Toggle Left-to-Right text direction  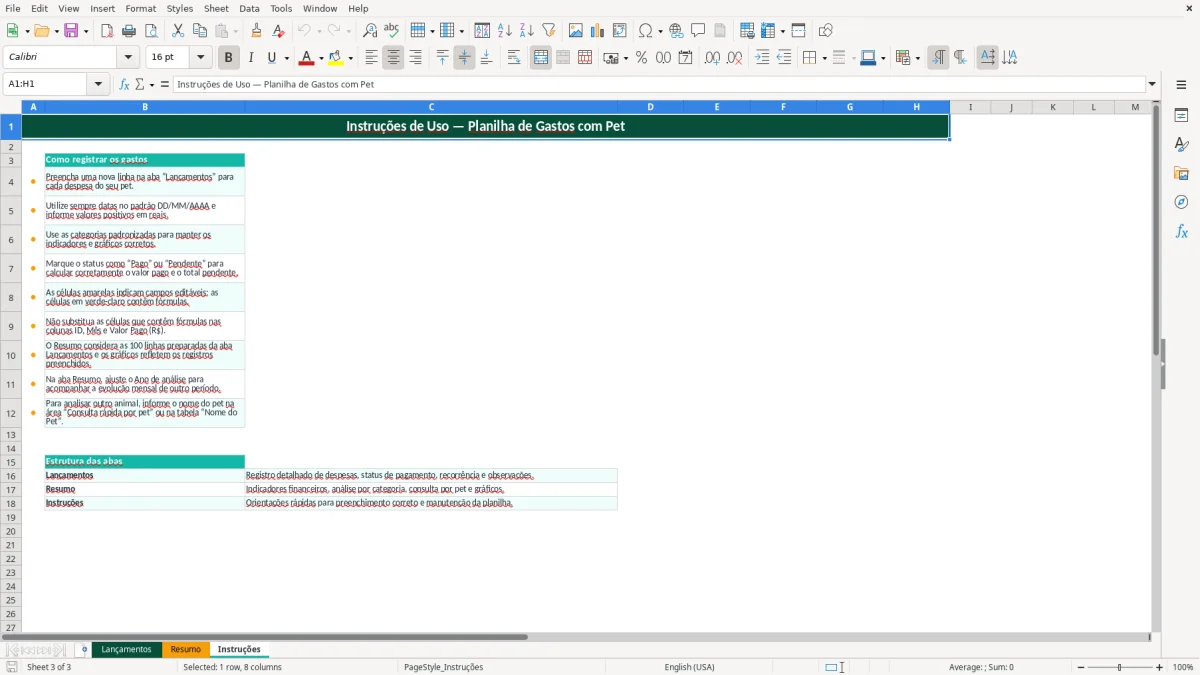coord(938,58)
